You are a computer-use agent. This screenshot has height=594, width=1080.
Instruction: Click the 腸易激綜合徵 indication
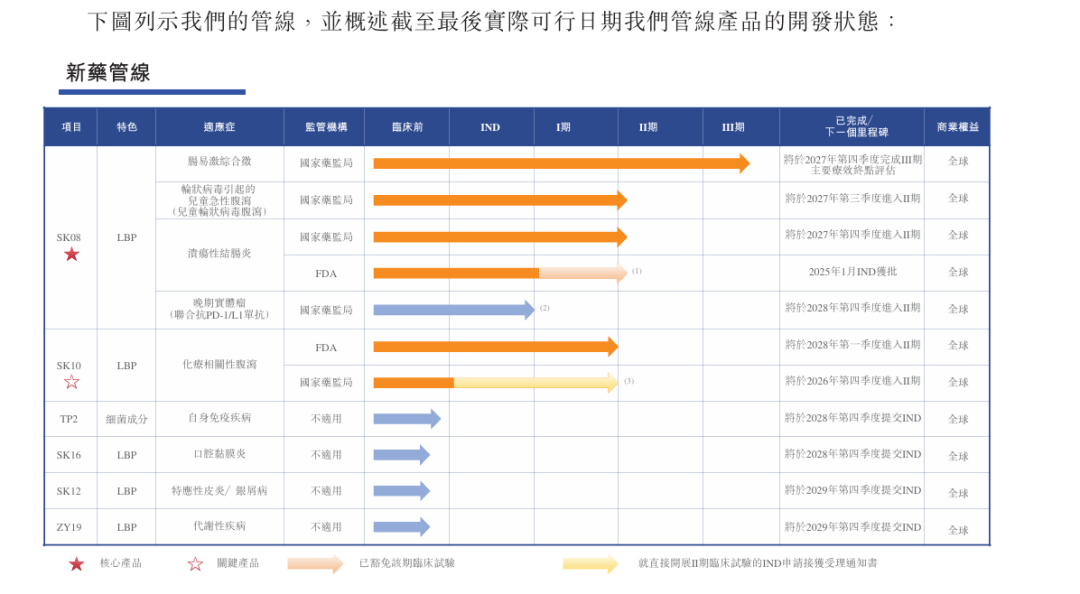pos(220,162)
